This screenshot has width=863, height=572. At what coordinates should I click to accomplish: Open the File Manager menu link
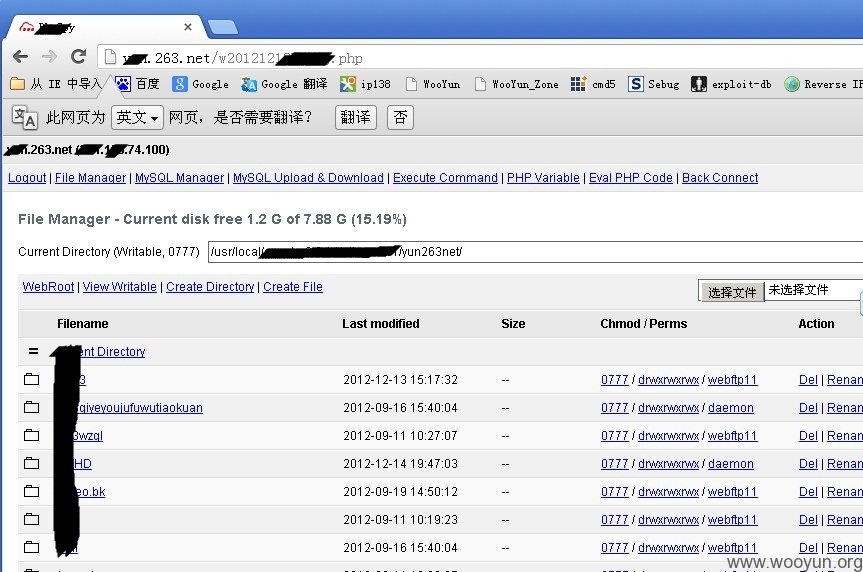[x=90, y=178]
